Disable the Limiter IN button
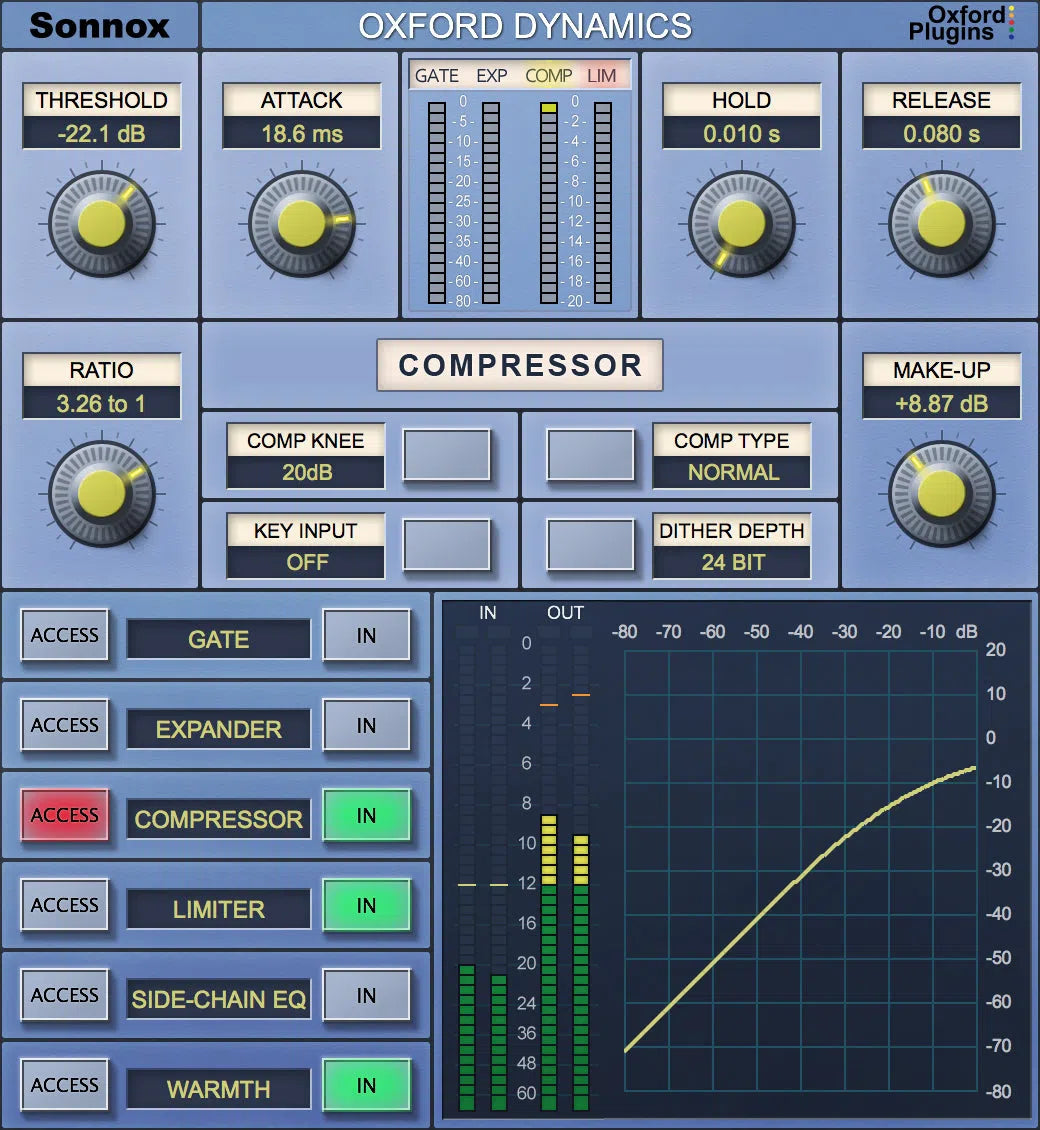The width and height of the screenshot is (1040, 1130). pos(367,907)
